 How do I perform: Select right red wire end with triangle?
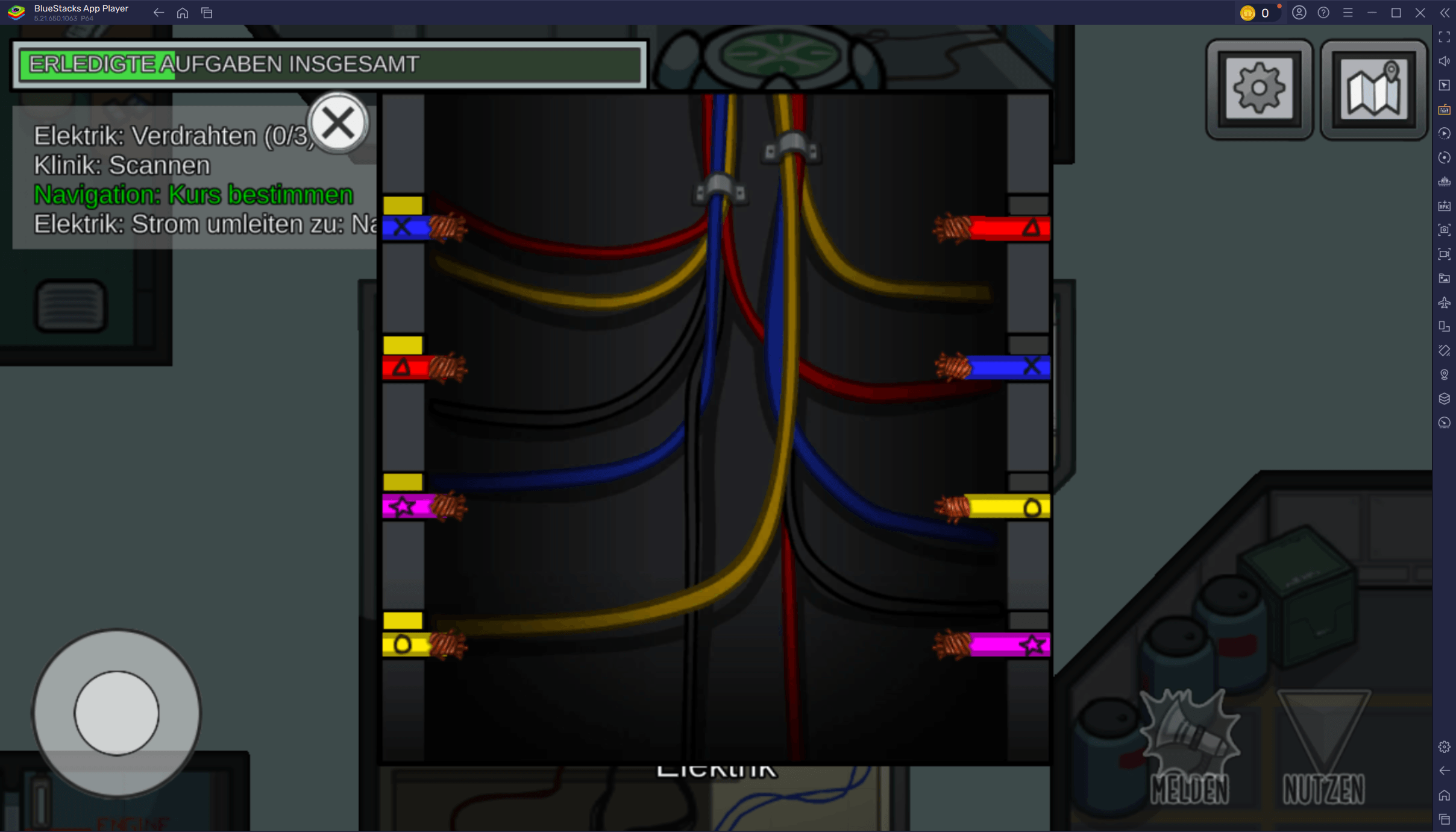pos(993,228)
